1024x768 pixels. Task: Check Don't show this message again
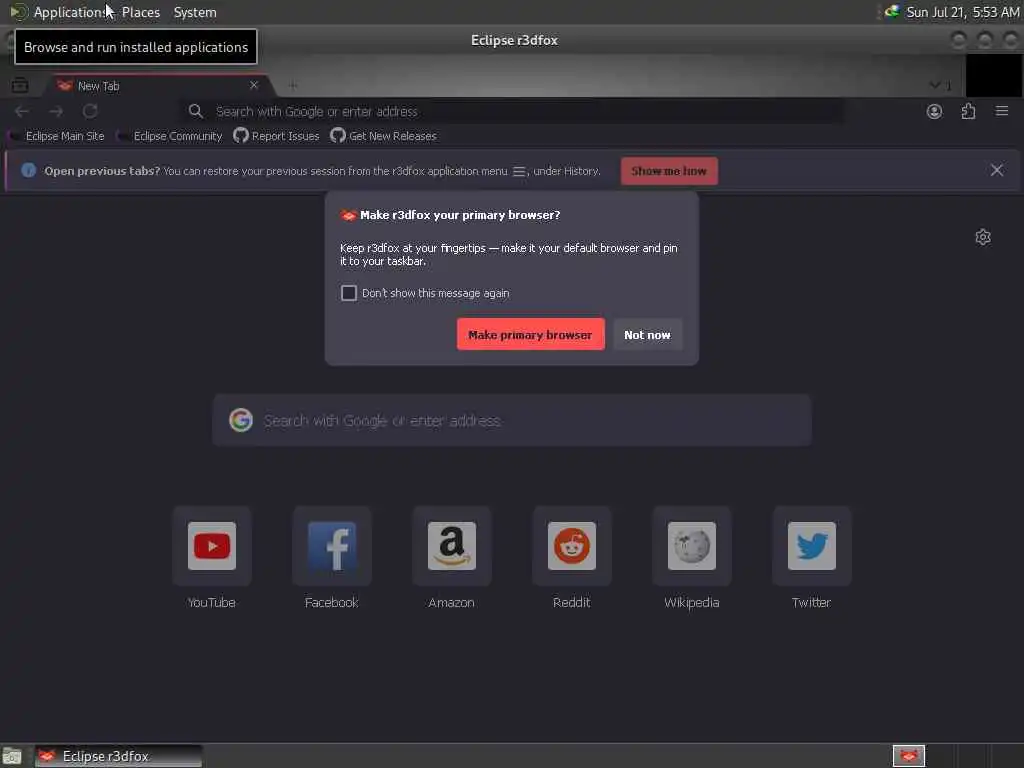coord(349,293)
